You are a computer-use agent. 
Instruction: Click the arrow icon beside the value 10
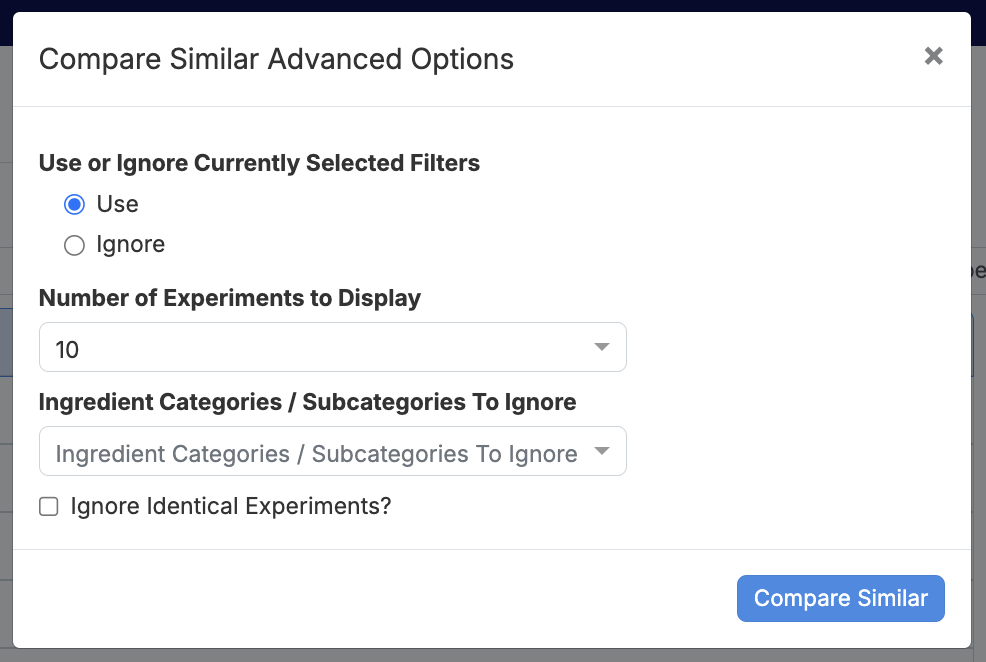pos(602,347)
